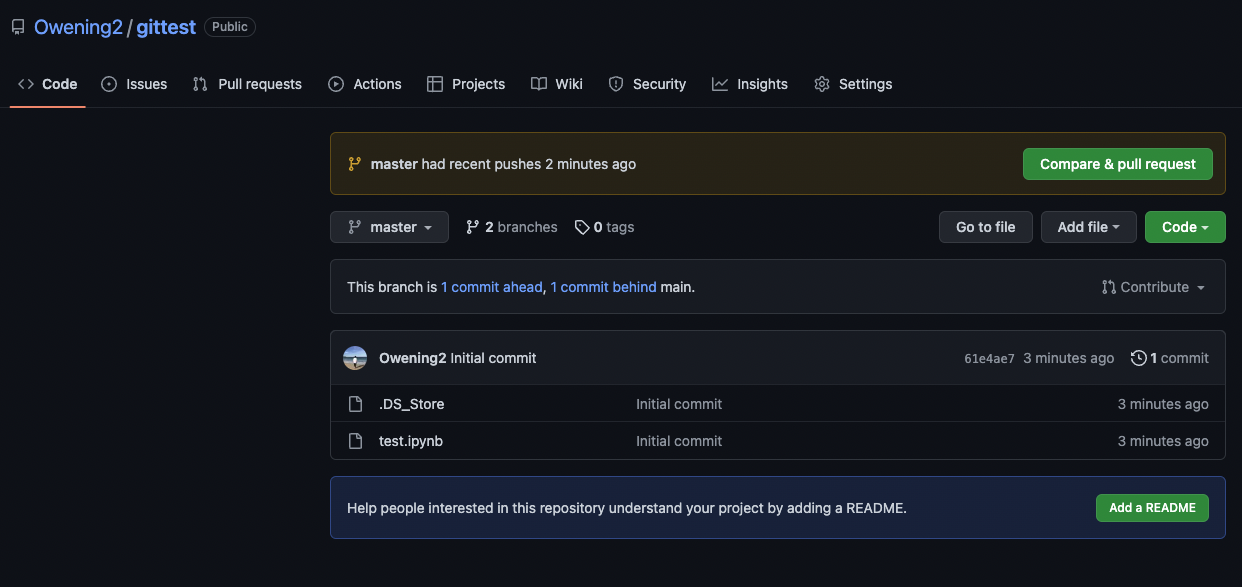Open the Security tab
The width and height of the screenshot is (1242, 587).
coord(648,84)
